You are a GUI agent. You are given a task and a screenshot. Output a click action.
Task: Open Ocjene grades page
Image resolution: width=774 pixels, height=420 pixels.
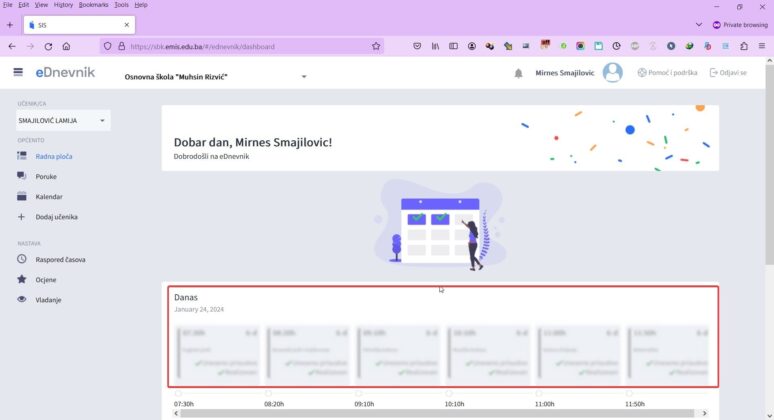[x=46, y=279]
